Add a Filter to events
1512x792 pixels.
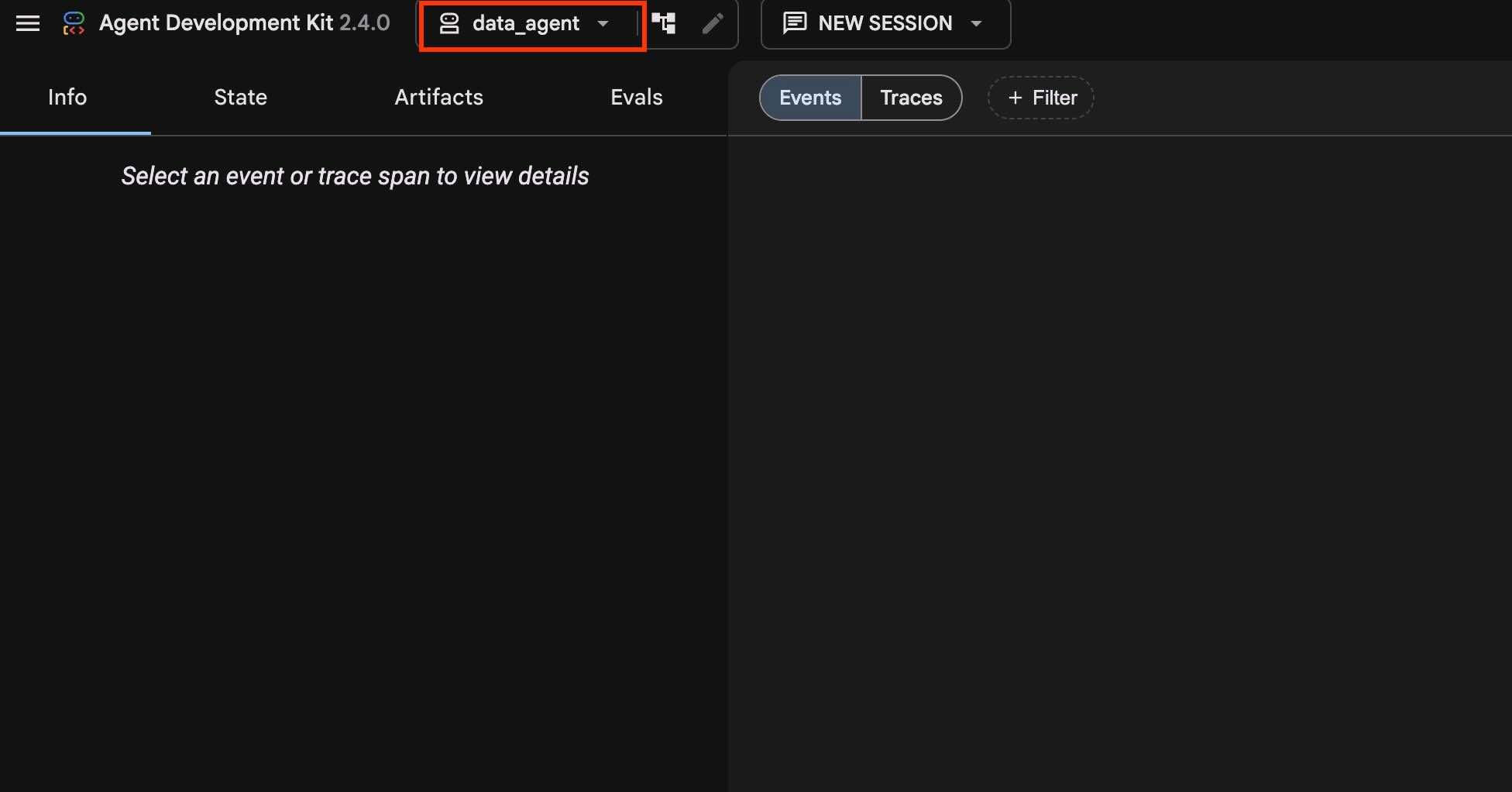pos(1041,98)
